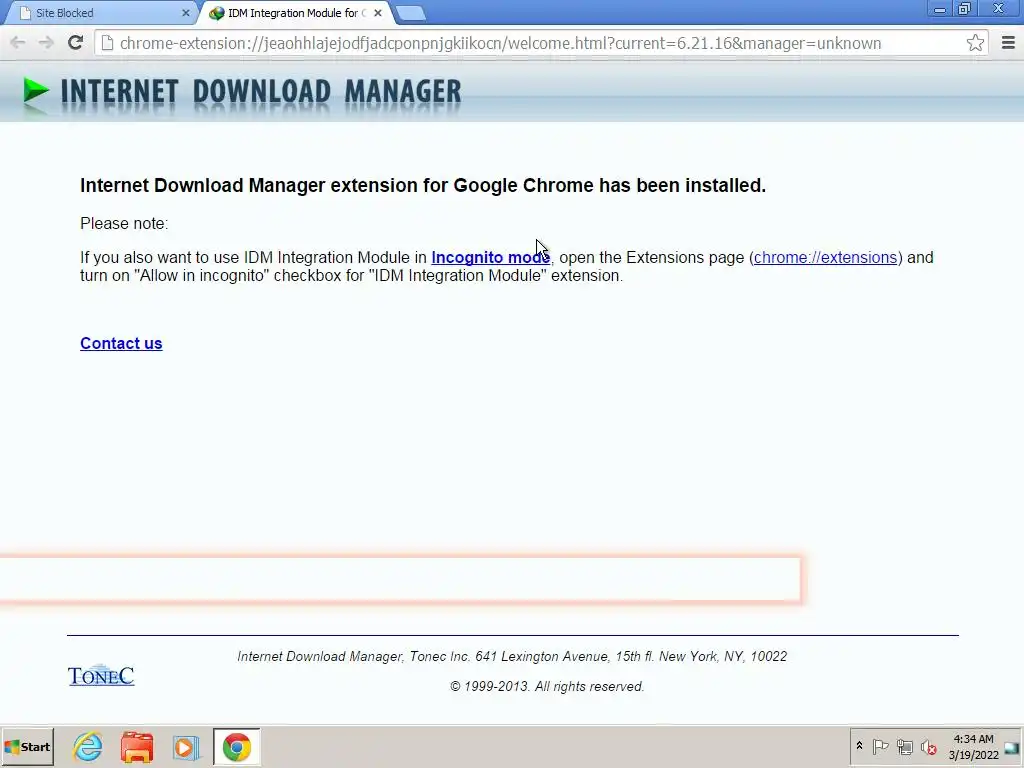Click the page icon in the address bar
This screenshot has width=1024, height=768.
coord(107,43)
